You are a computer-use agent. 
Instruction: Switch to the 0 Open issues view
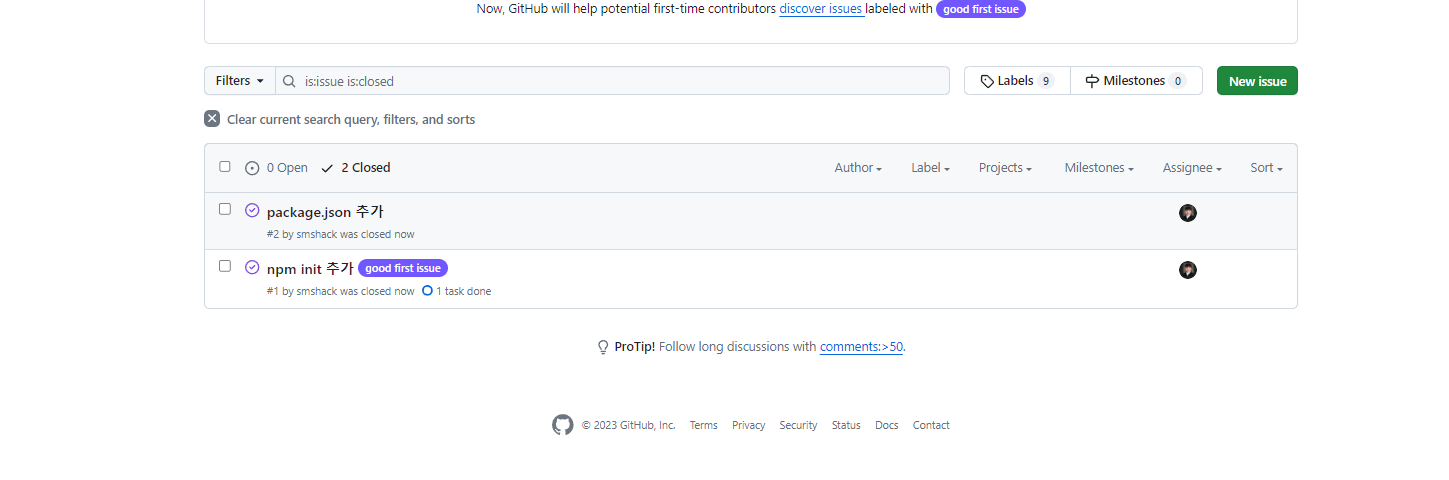tap(276, 168)
